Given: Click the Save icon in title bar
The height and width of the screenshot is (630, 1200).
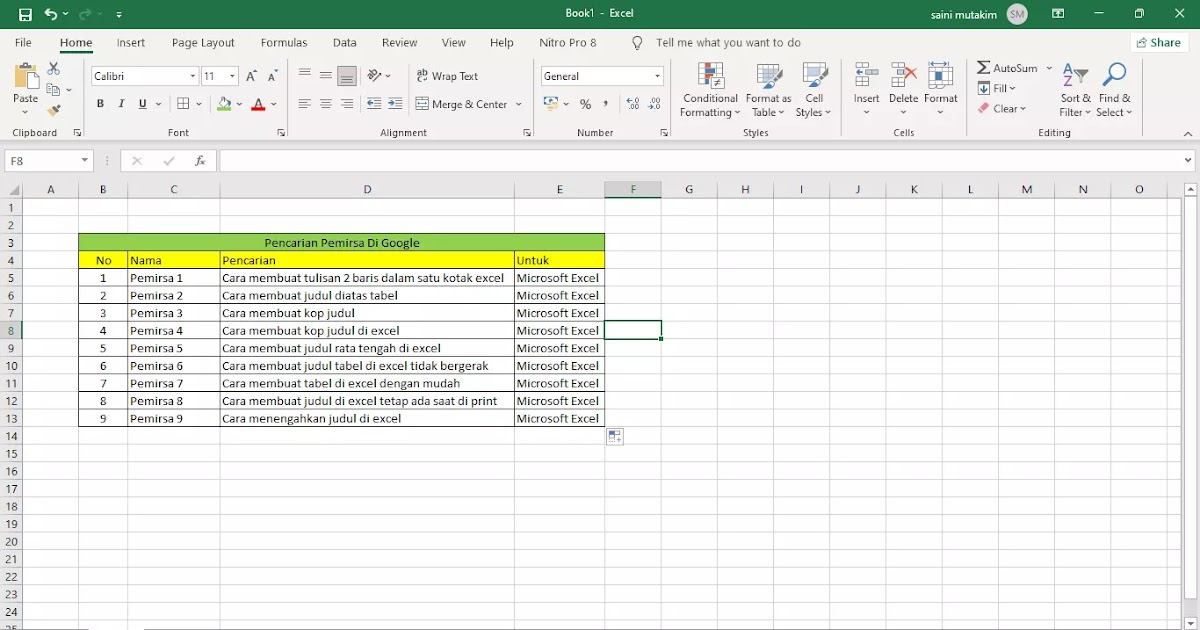Looking at the screenshot, I should (25, 14).
